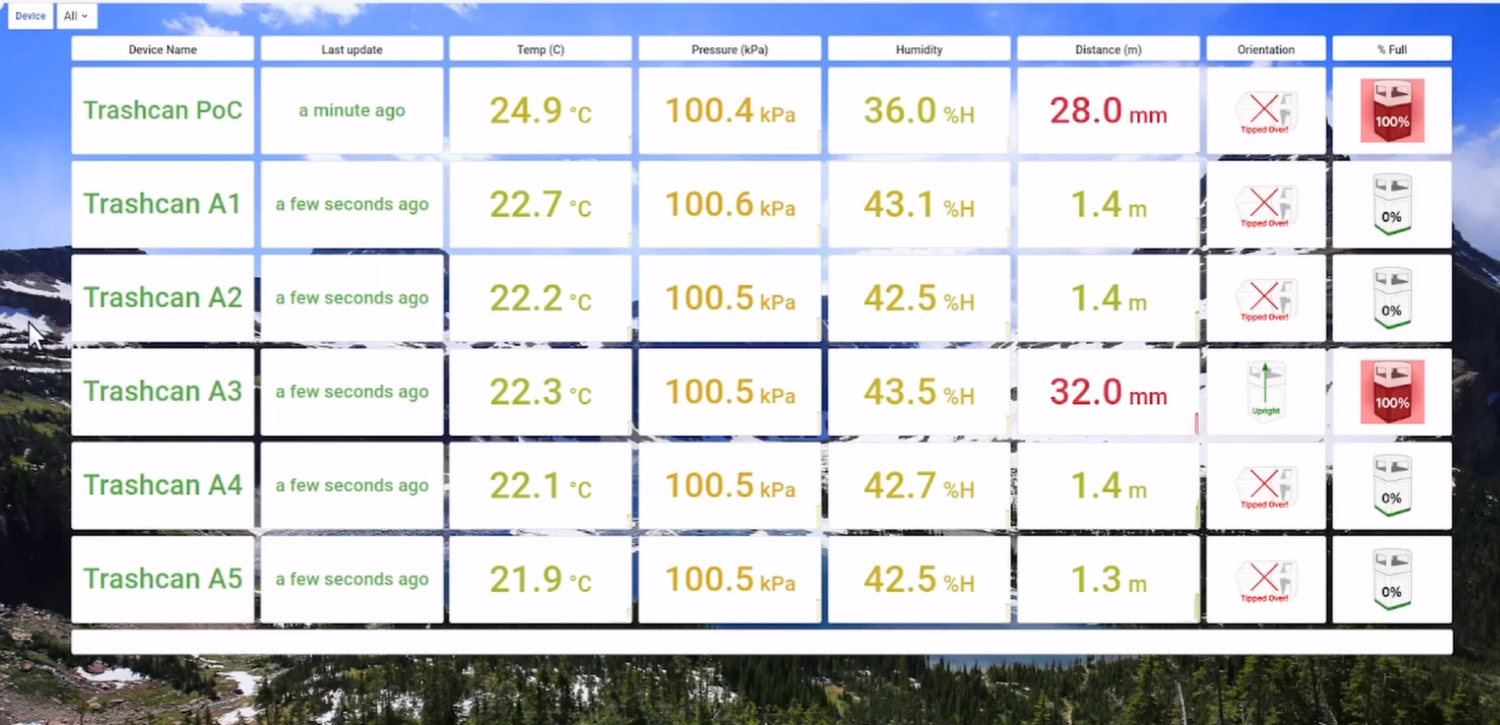Click the Tipped Over icon for Trashcan A5
Viewport: 1500px width, 725px height.
1265,580
